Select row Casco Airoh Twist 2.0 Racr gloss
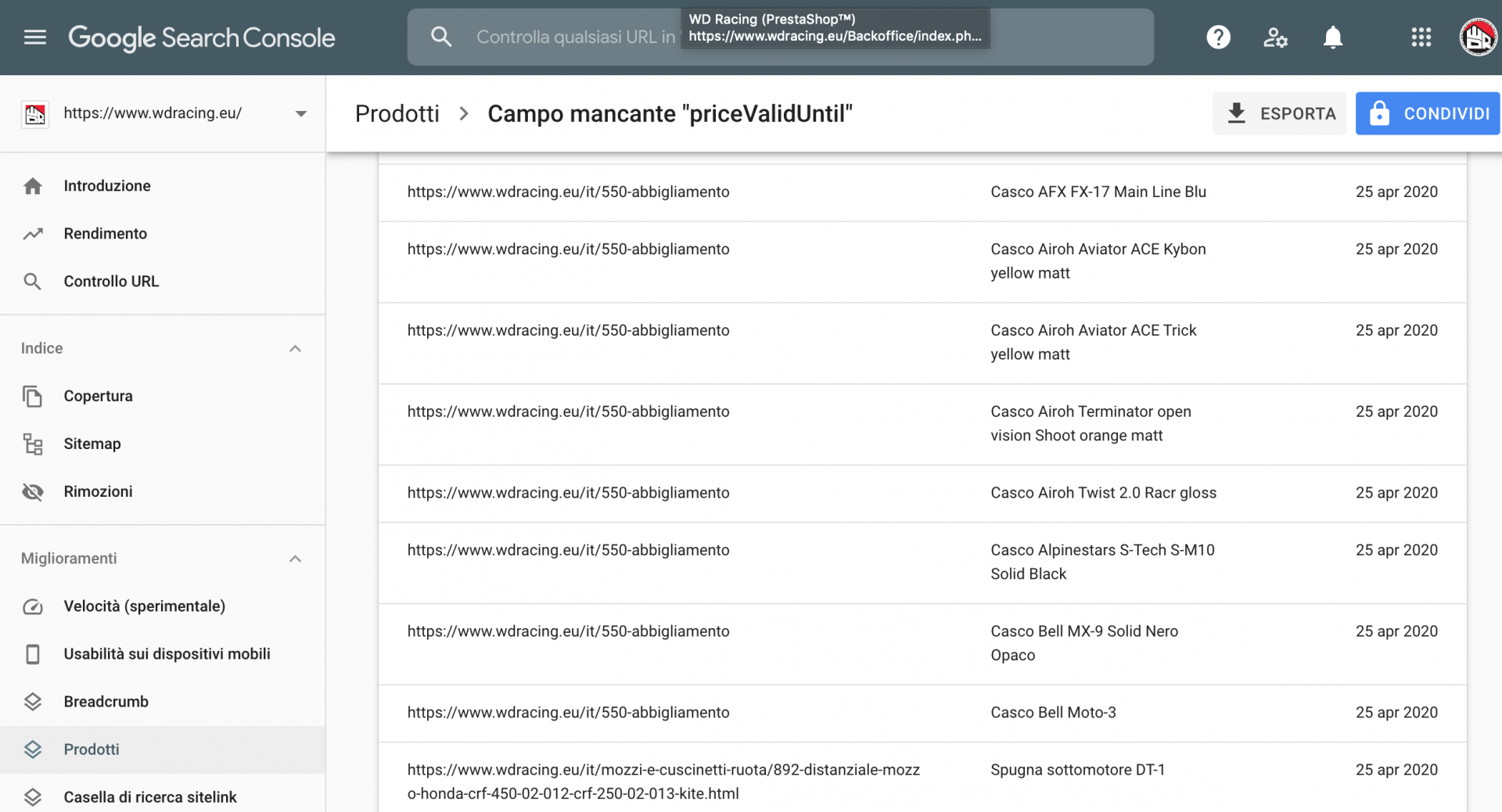The width and height of the screenshot is (1502, 812). point(922,494)
